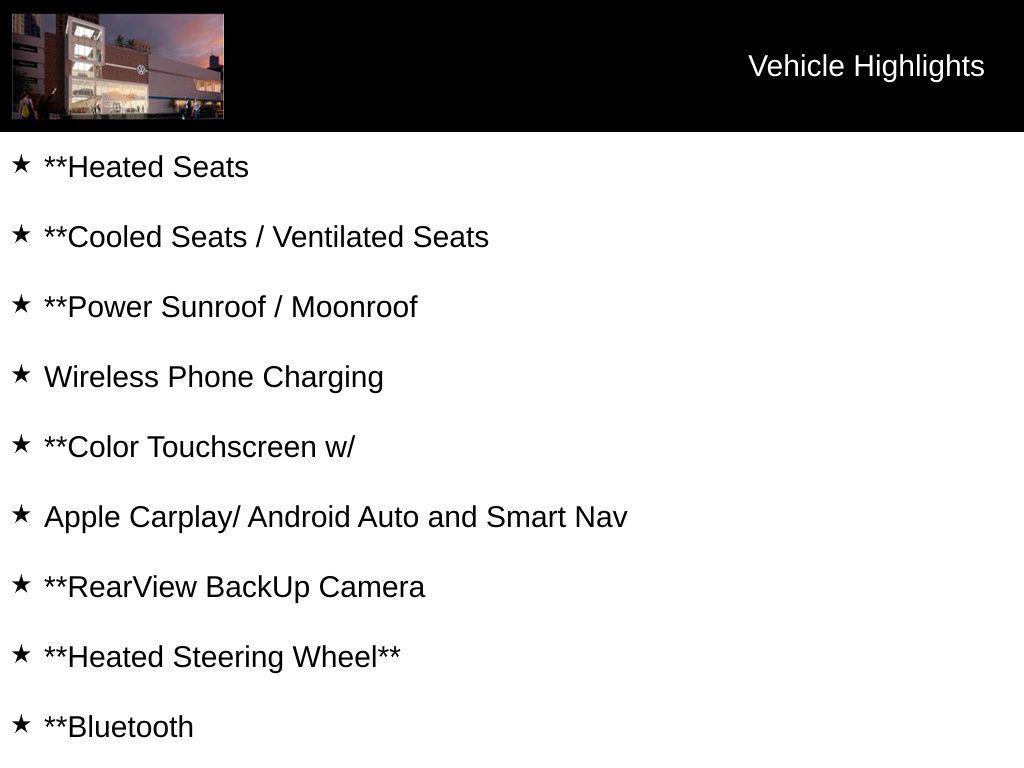Select the star beside Heated Steering Wheel

[21, 654]
